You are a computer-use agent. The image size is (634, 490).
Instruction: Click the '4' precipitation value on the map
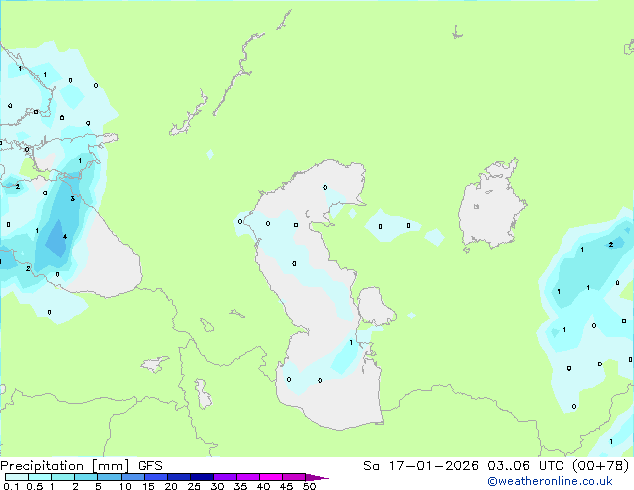[65, 237]
